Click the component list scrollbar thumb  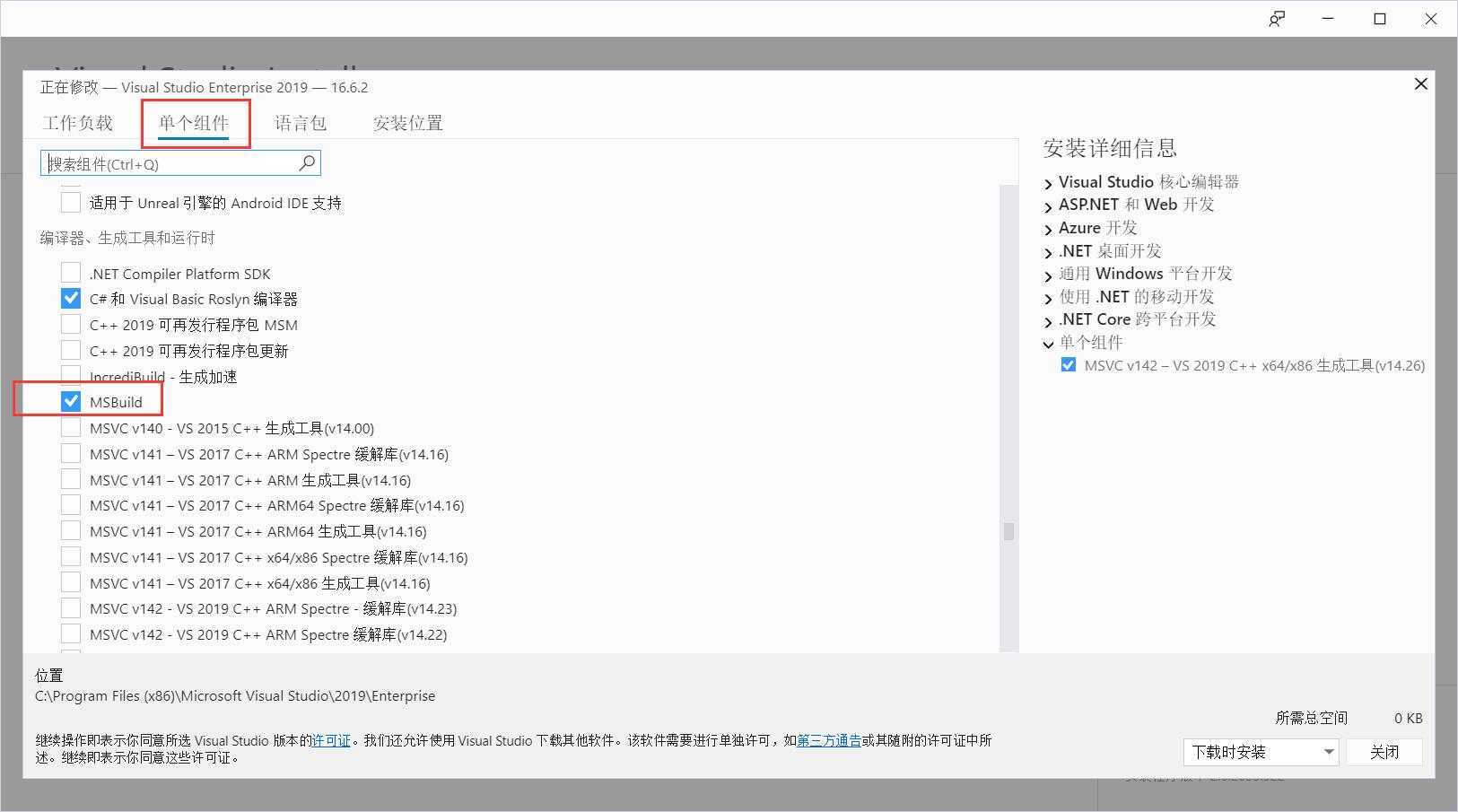click(x=1008, y=531)
